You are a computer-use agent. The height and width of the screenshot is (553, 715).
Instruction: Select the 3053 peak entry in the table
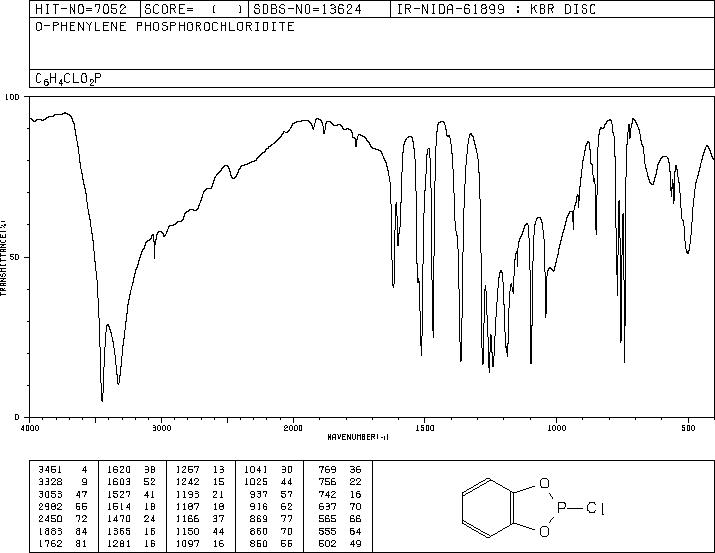pyautogui.click(x=63, y=494)
